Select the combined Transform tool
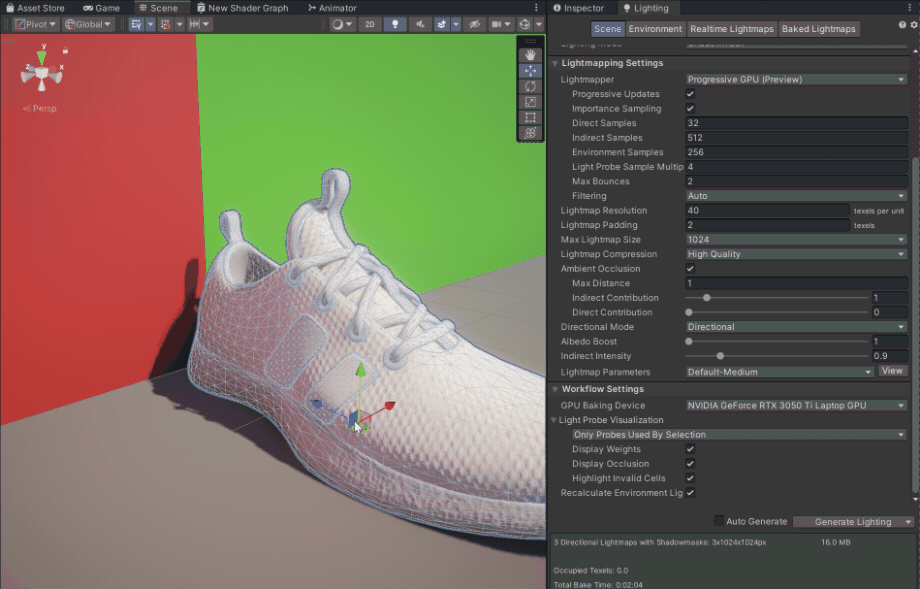This screenshot has height=589, width=920. (x=531, y=133)
